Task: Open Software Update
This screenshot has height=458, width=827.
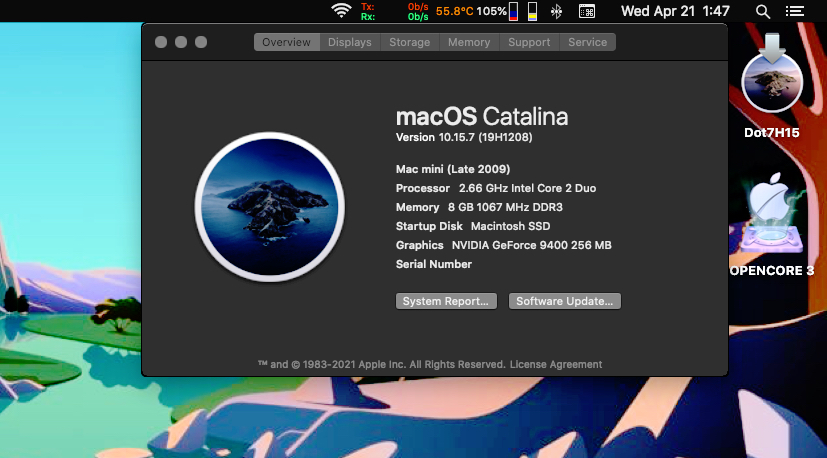Action: pos(564,301)
